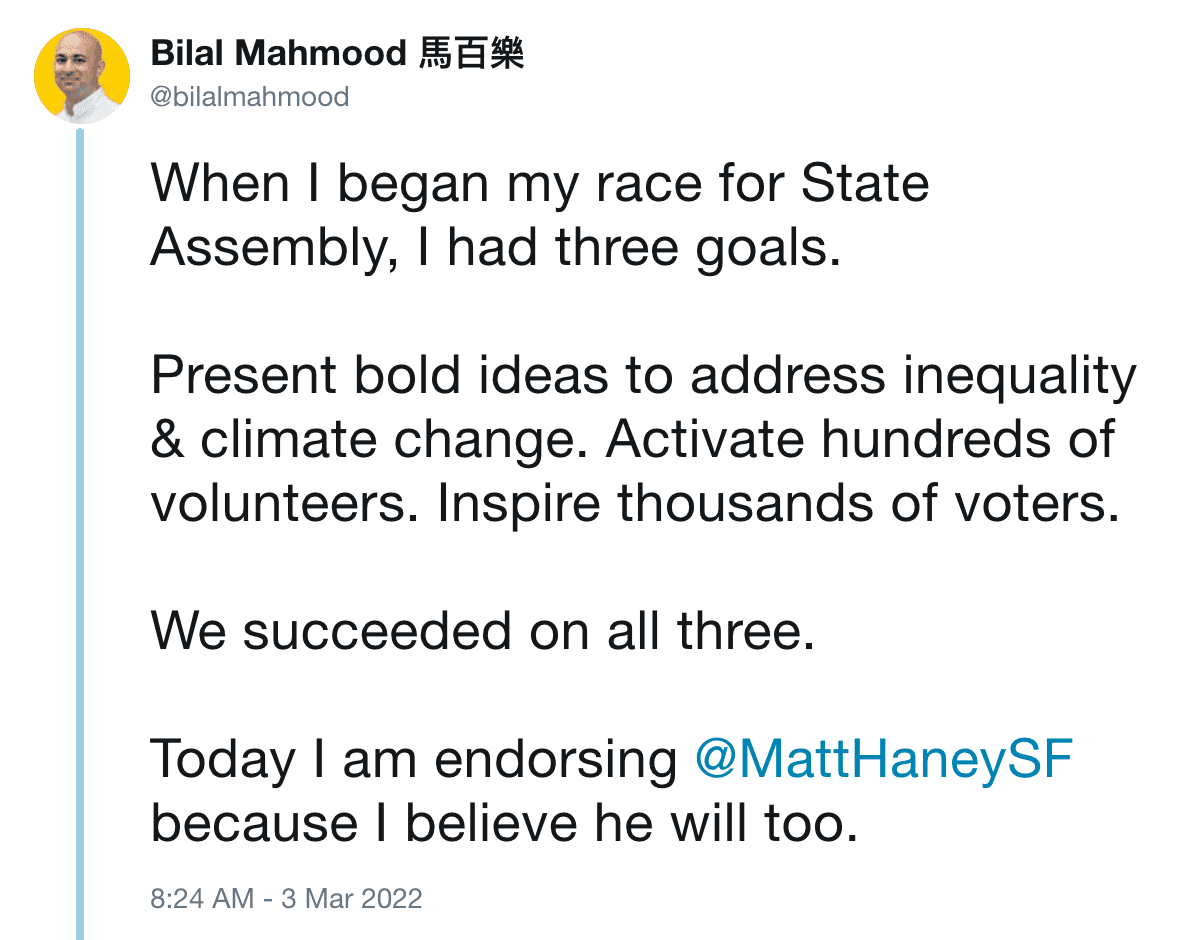This screenshot has width=1194, height=940.
Task: Click the word 'volunteers' in the tweet
Action: [x=284, y=504]
